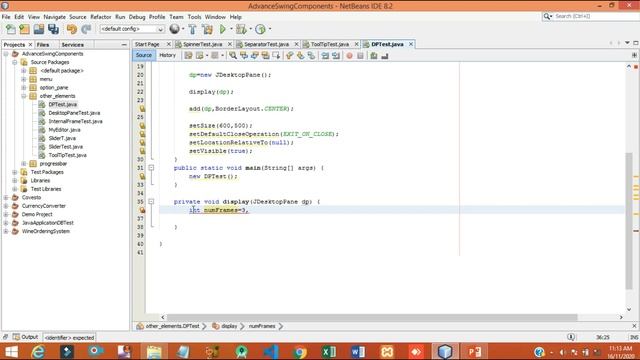This screenshot has height=360, width=640.
Task: Click the horizontal editor scrollbar thumb
Action: click(x=372, y=317)
